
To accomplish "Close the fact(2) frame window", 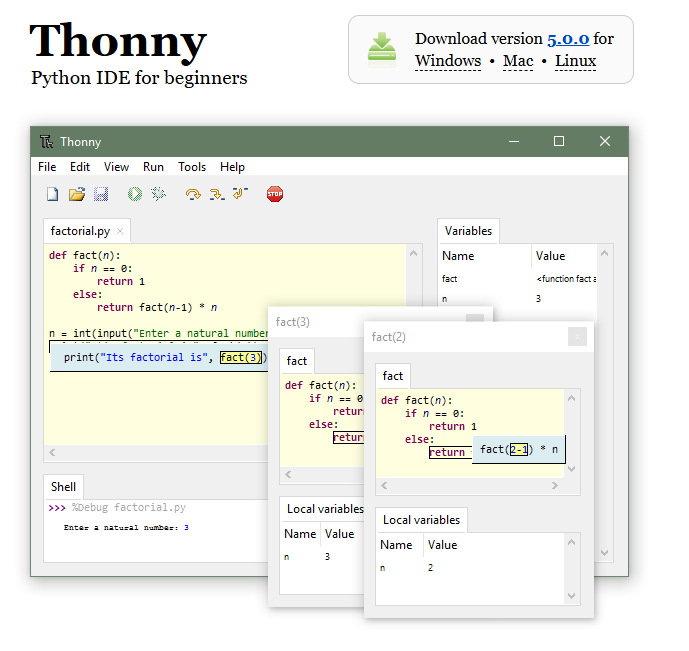I will click(x=577, y=336).
